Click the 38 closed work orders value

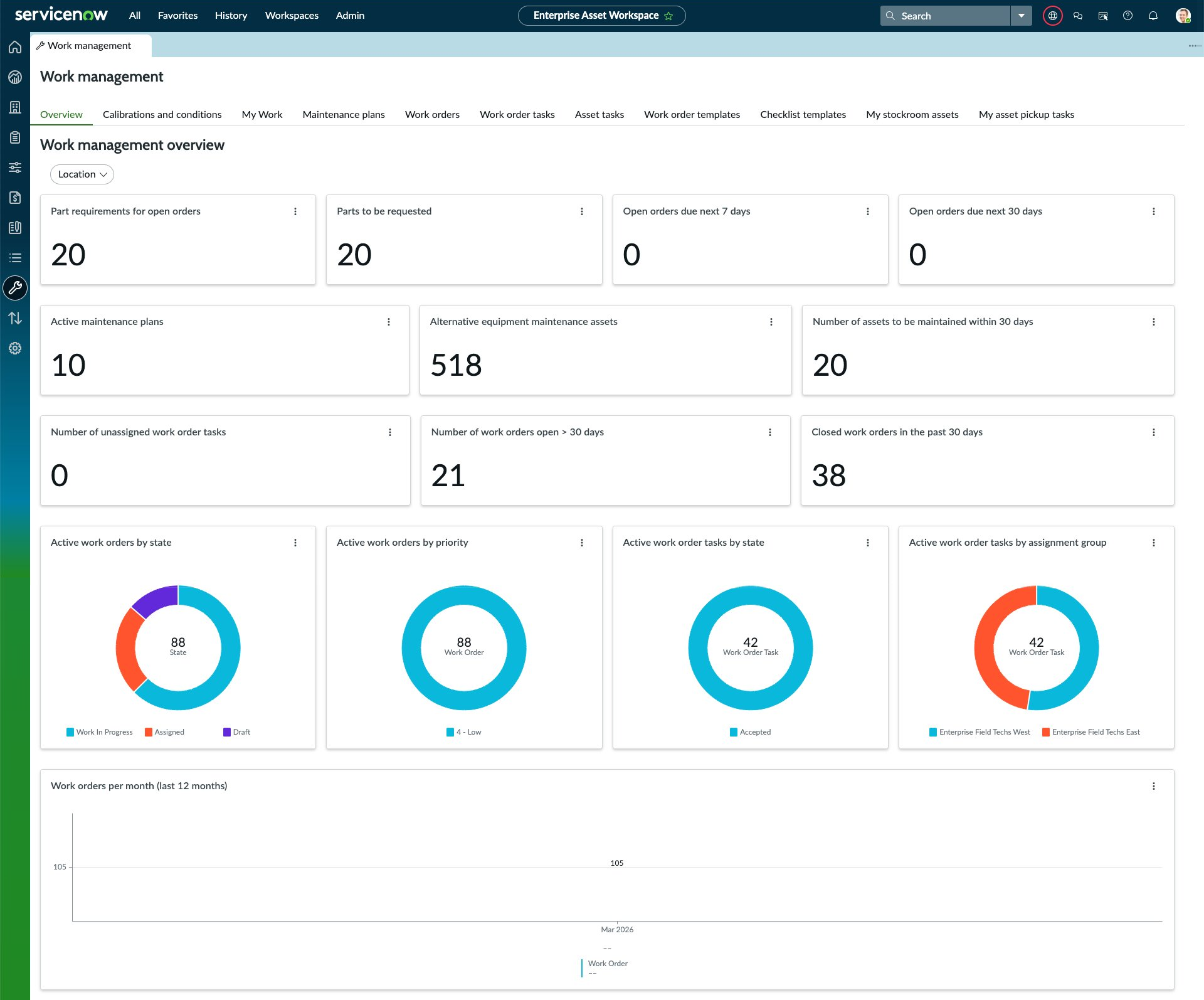click(828, 476)
